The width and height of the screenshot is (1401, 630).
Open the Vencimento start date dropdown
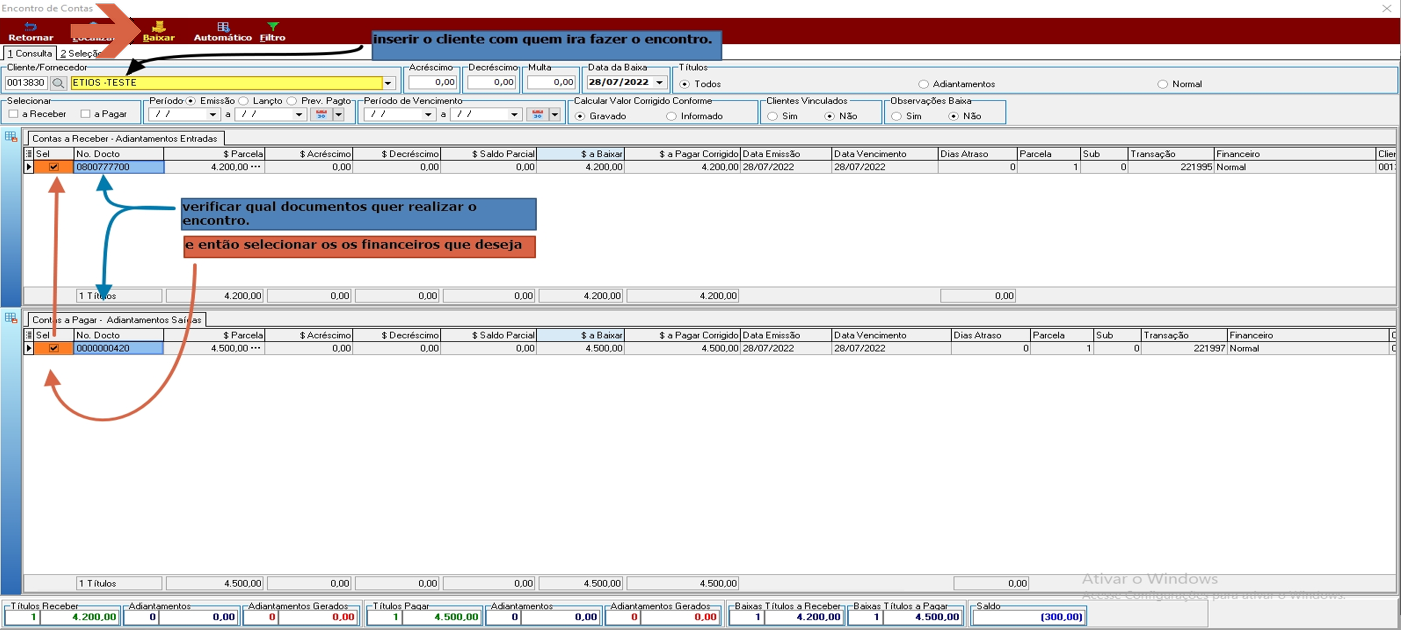pos(428,115)
